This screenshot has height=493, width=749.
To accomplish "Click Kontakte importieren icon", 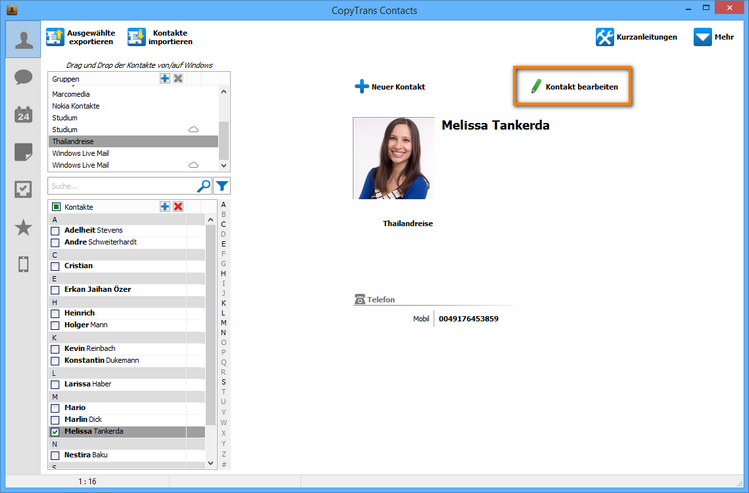I will tap(136, 37).
